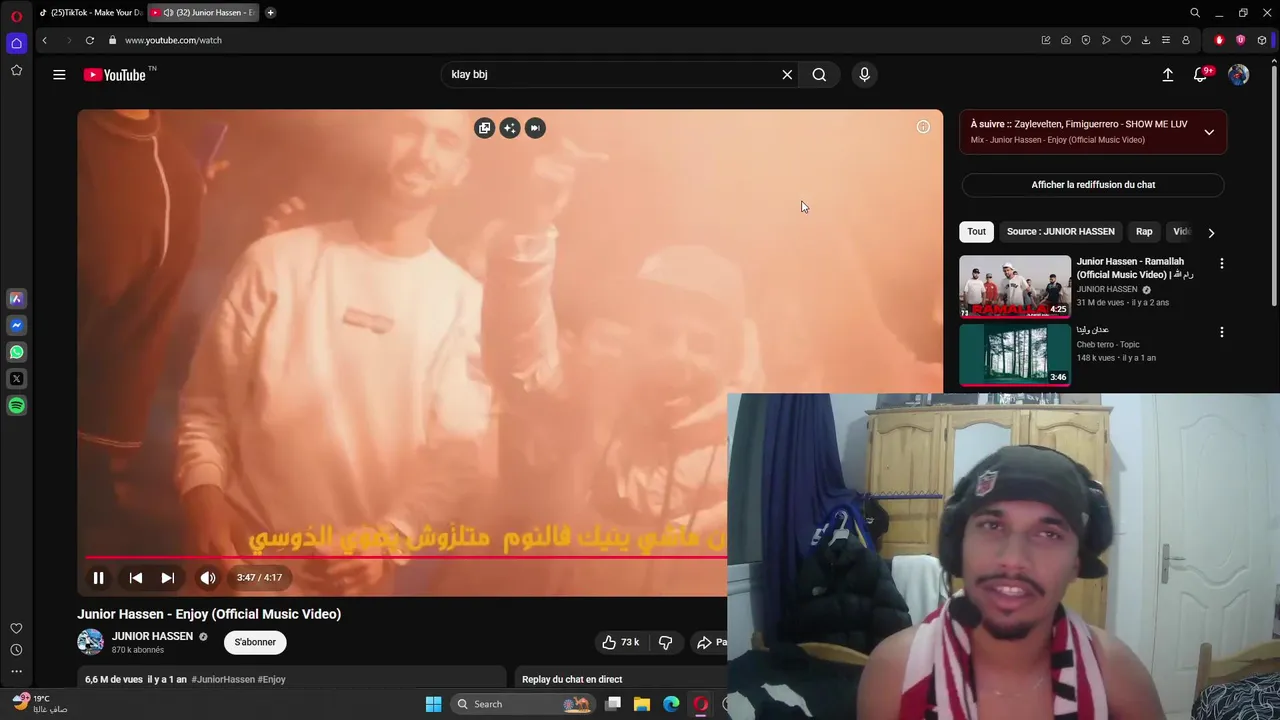Click the Windows taskbar Search box
This screenshot has height=720, width=1280.
pyautogui.click(x=524, y=704)
